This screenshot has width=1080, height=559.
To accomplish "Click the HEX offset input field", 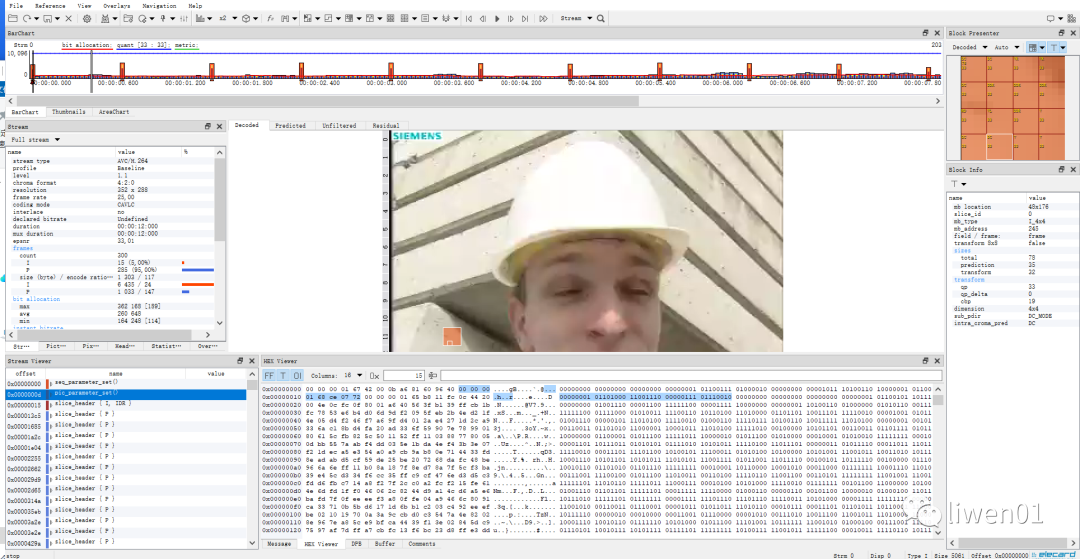I will 403,374.
